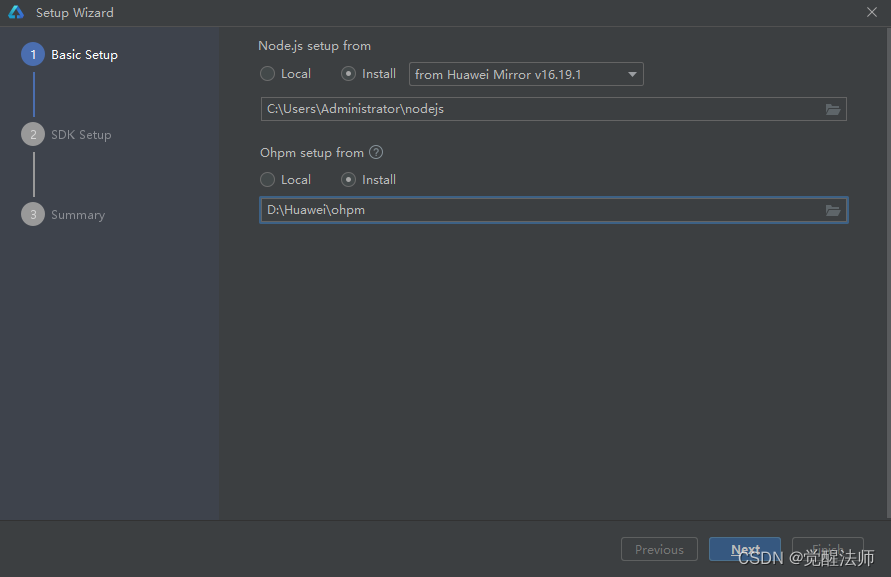
Task: Close the Setup Wizard window
Action: pyautogui.click(x=872, y=12)
